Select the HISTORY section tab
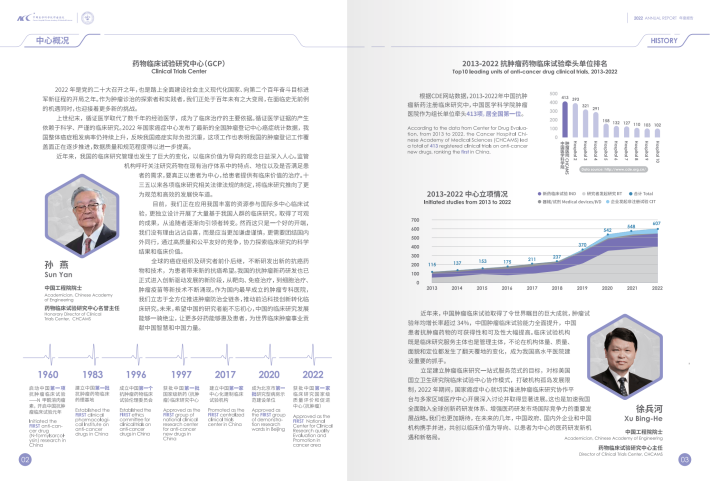 (x=664, y=40)
